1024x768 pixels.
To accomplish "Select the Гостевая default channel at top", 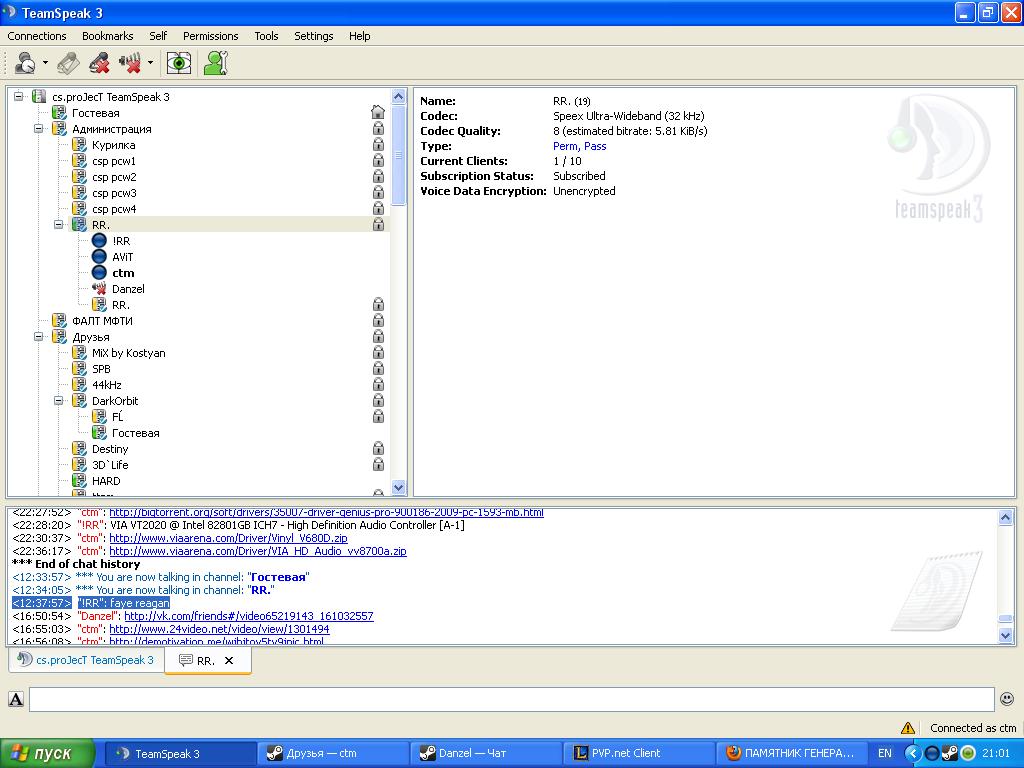I will point(95,113).
